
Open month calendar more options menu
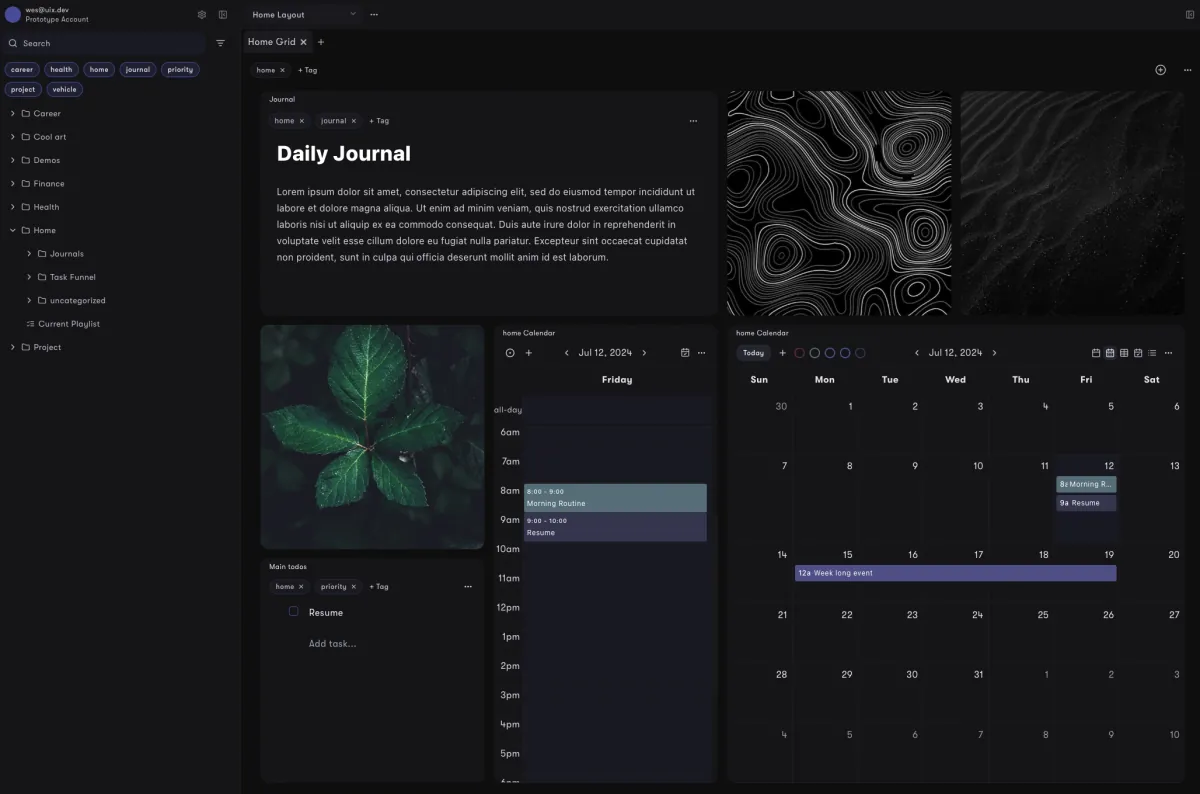pyautogui.click(x=1168, y=353)
